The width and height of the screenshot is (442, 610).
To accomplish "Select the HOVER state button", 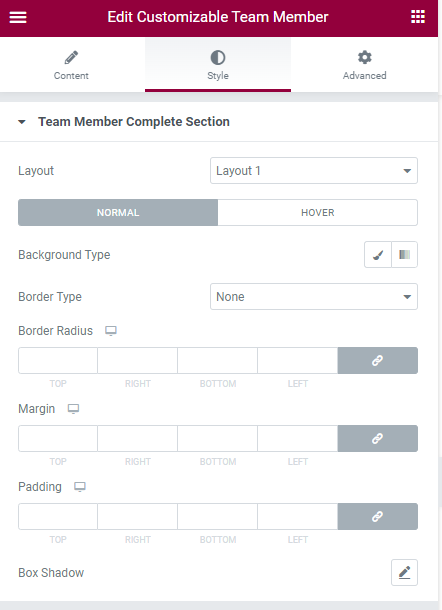I will [317, 212].
